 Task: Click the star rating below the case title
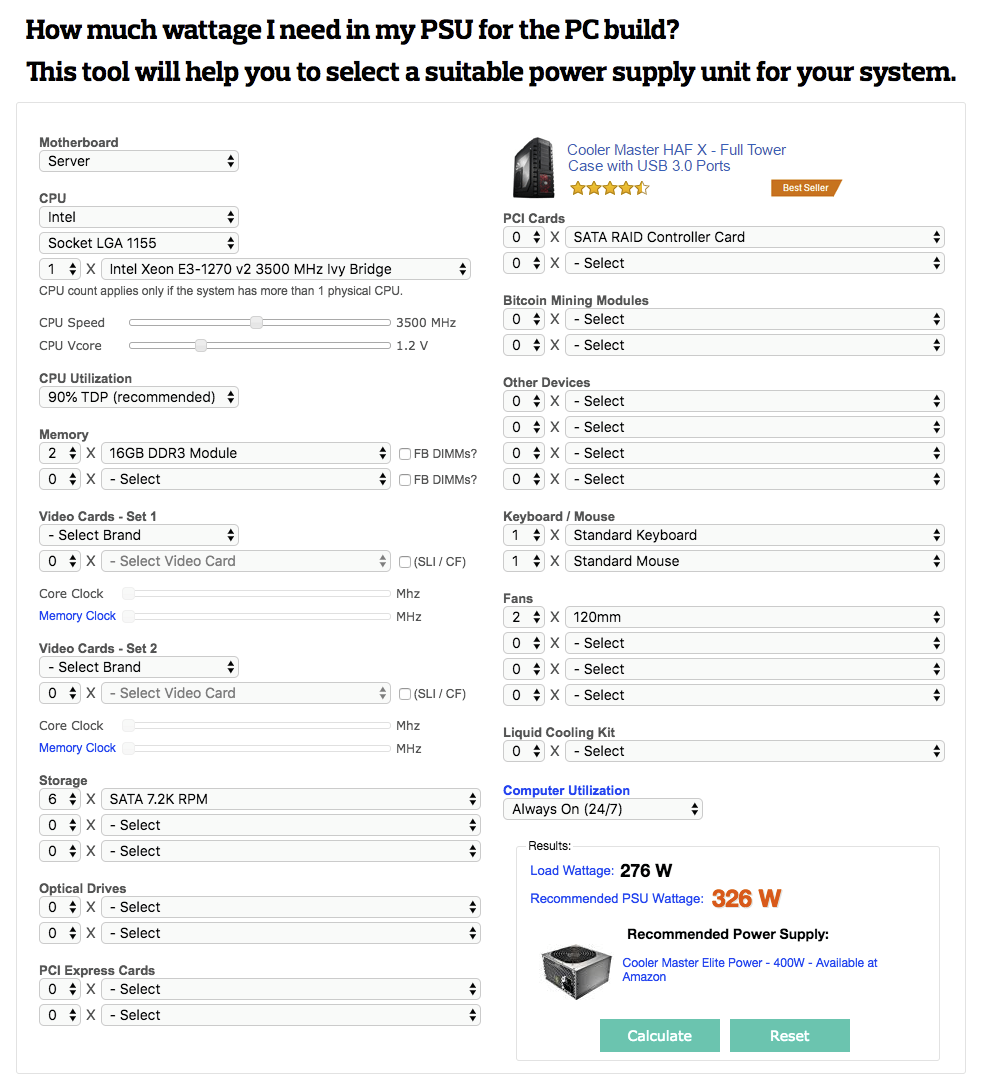coord(610,188)
